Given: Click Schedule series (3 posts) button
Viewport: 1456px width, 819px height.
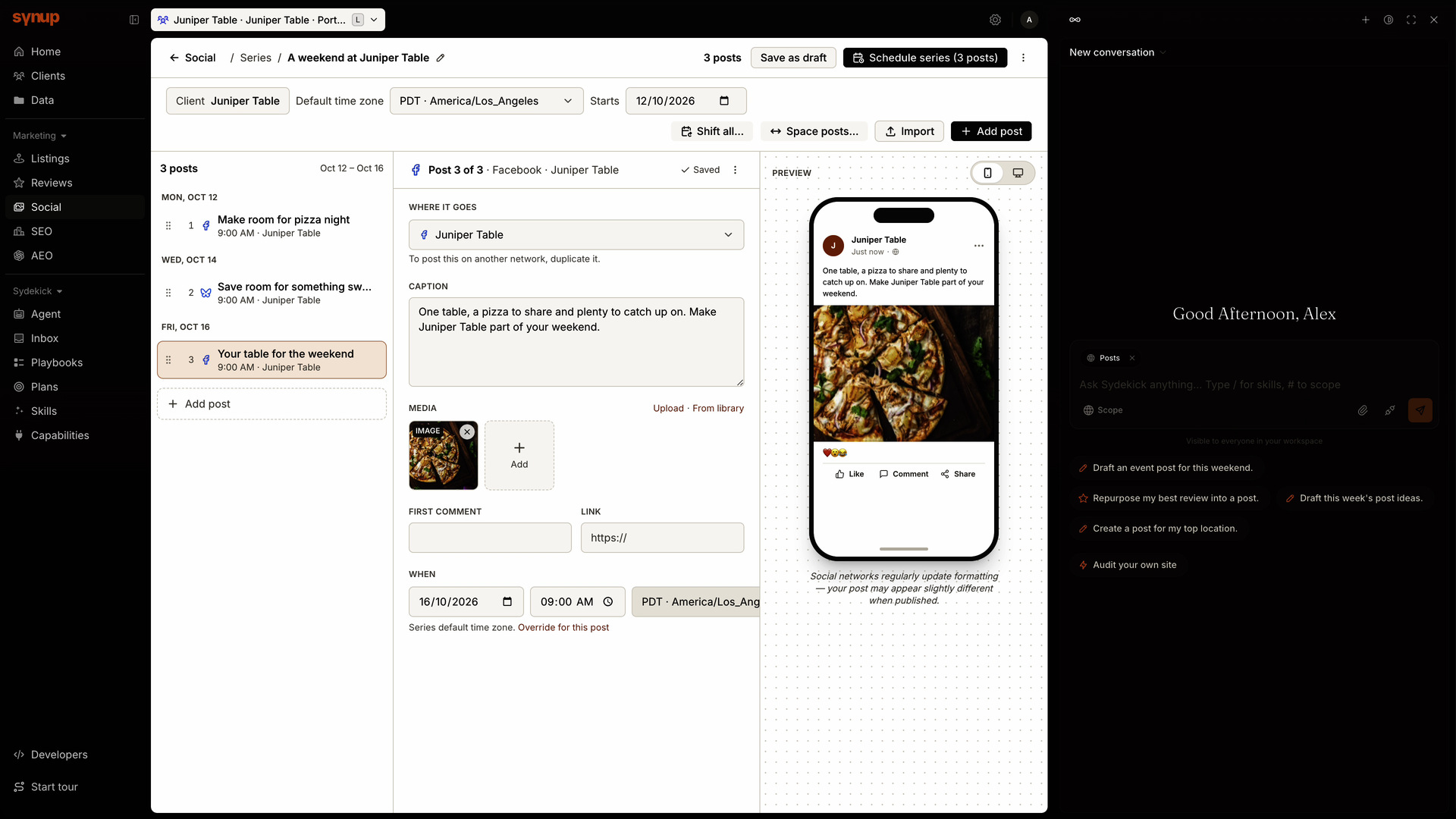Looking at the screenshot, I should (x=925, y=58).
